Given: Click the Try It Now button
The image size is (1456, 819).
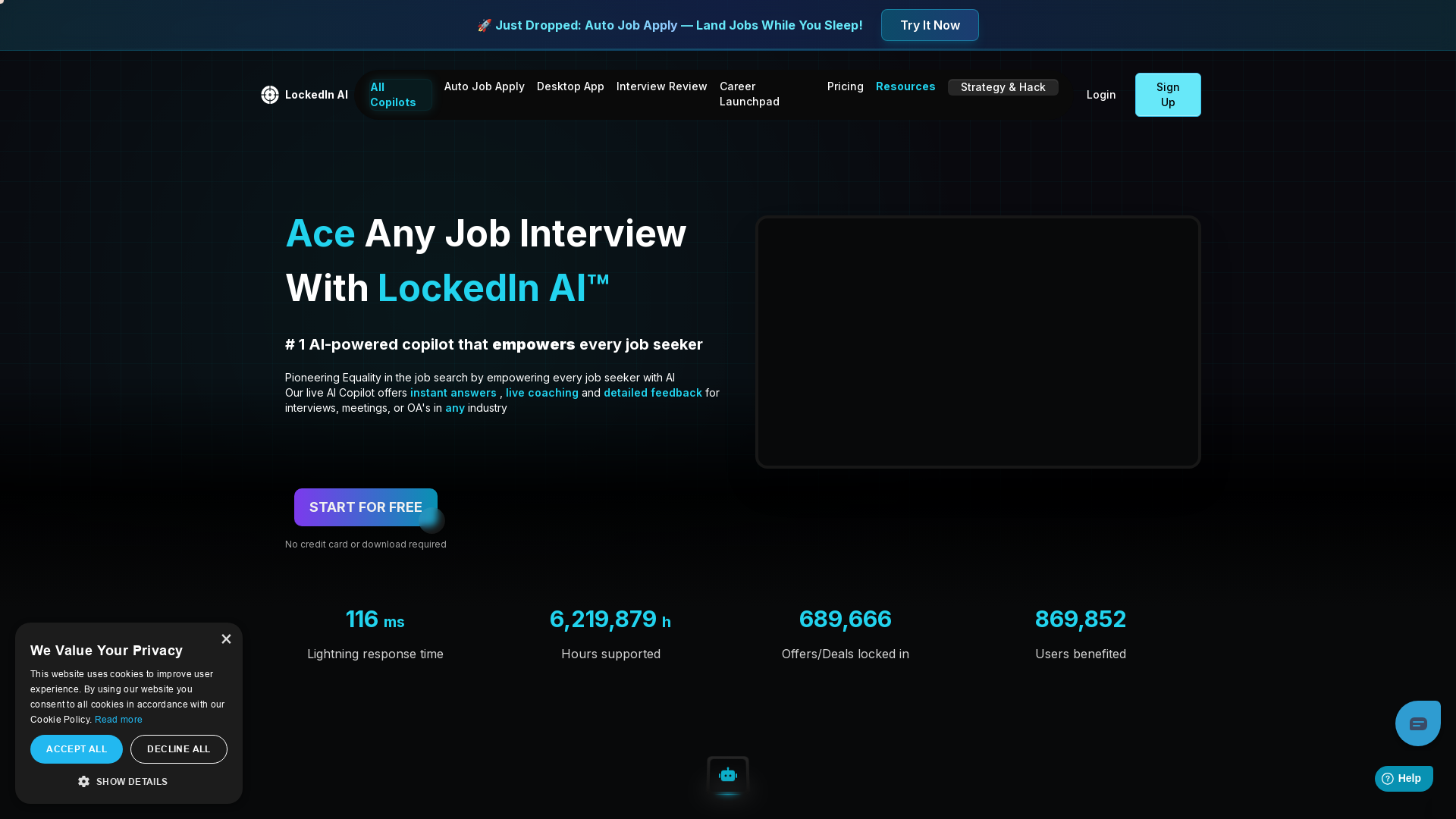Looking at the screenshot, I should 930,25.
